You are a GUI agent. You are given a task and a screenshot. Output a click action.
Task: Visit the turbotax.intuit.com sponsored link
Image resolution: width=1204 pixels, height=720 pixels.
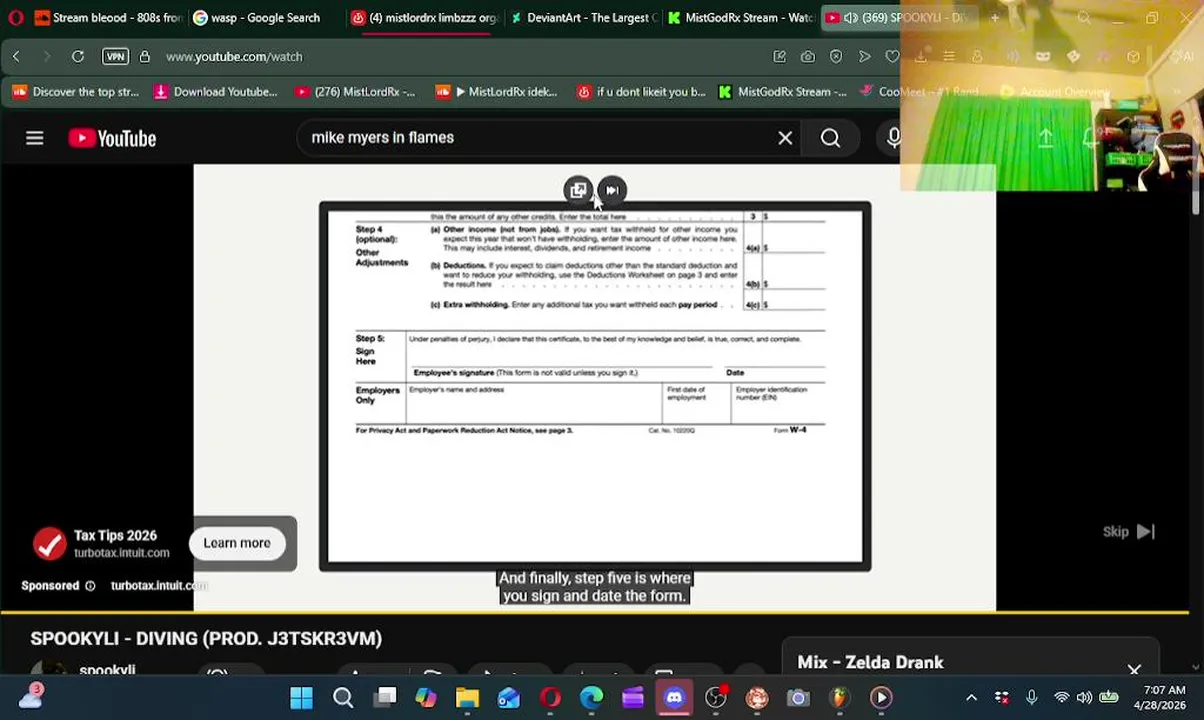158,585
